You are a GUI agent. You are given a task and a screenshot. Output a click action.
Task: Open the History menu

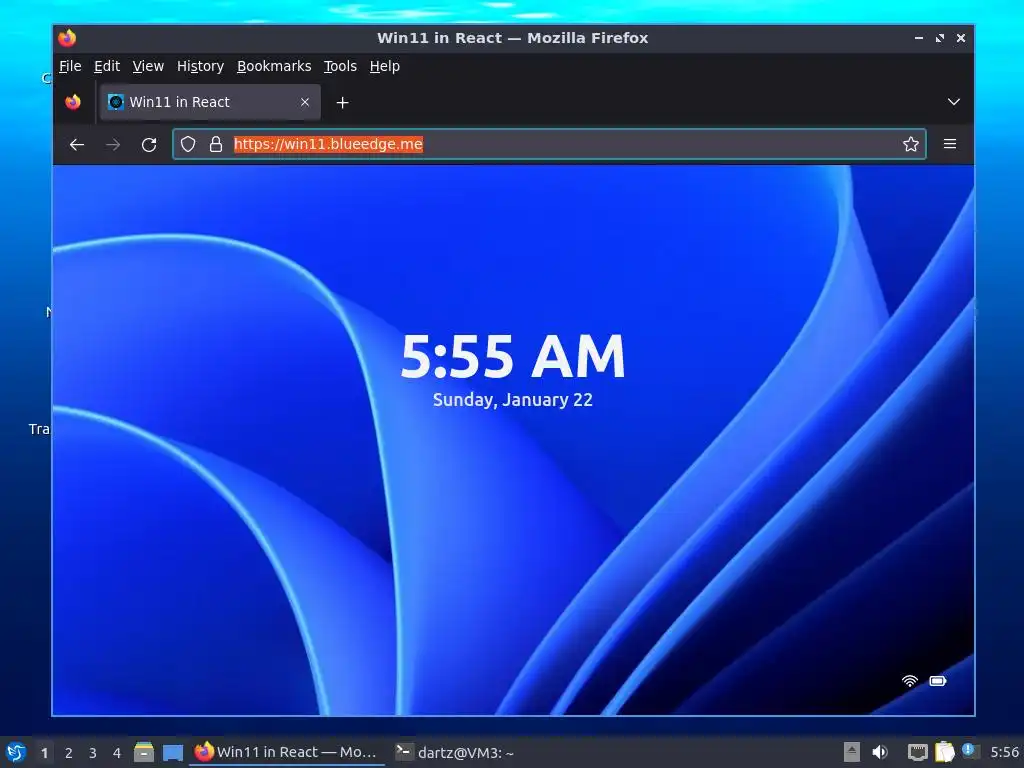click(200, 66)
